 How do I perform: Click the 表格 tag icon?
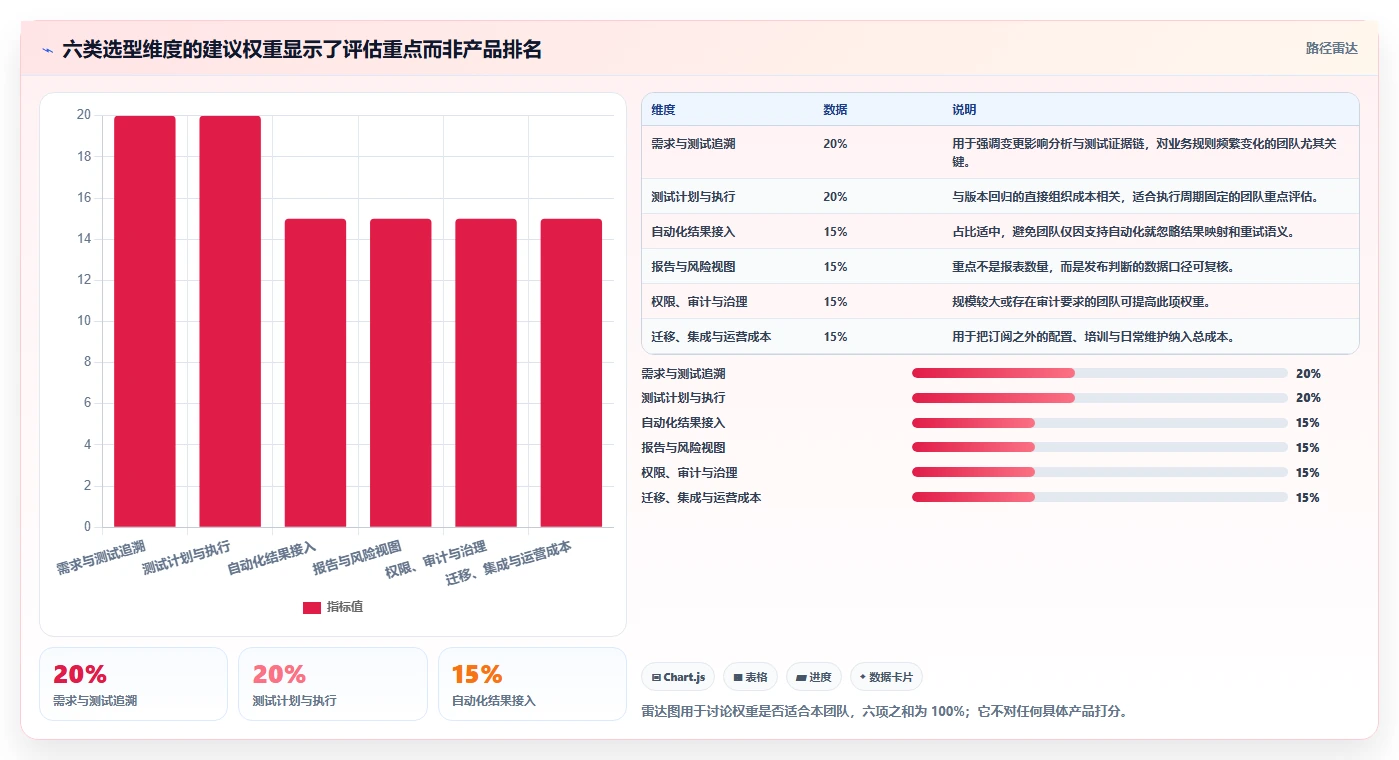pos(738,677)
